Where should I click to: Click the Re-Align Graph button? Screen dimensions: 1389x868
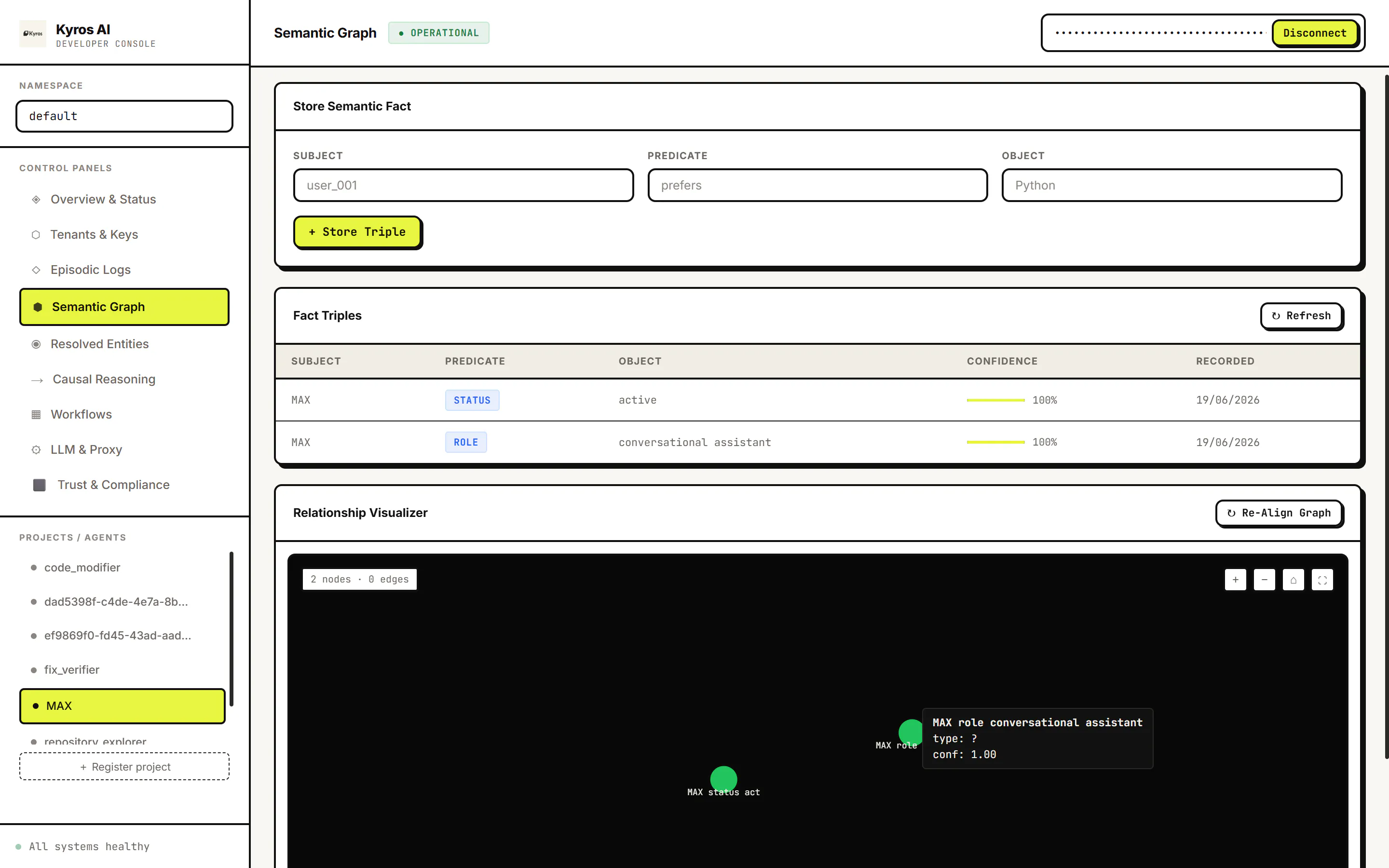click(1279, 513)
